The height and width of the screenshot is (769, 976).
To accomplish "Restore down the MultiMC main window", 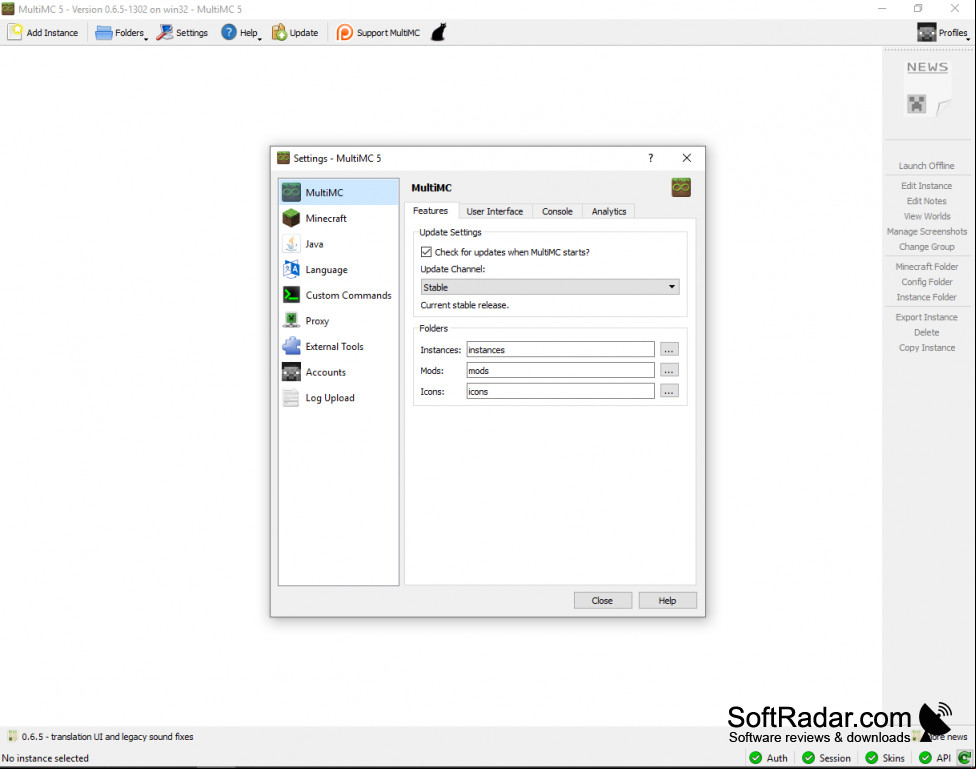I will [x=918, y=9].
